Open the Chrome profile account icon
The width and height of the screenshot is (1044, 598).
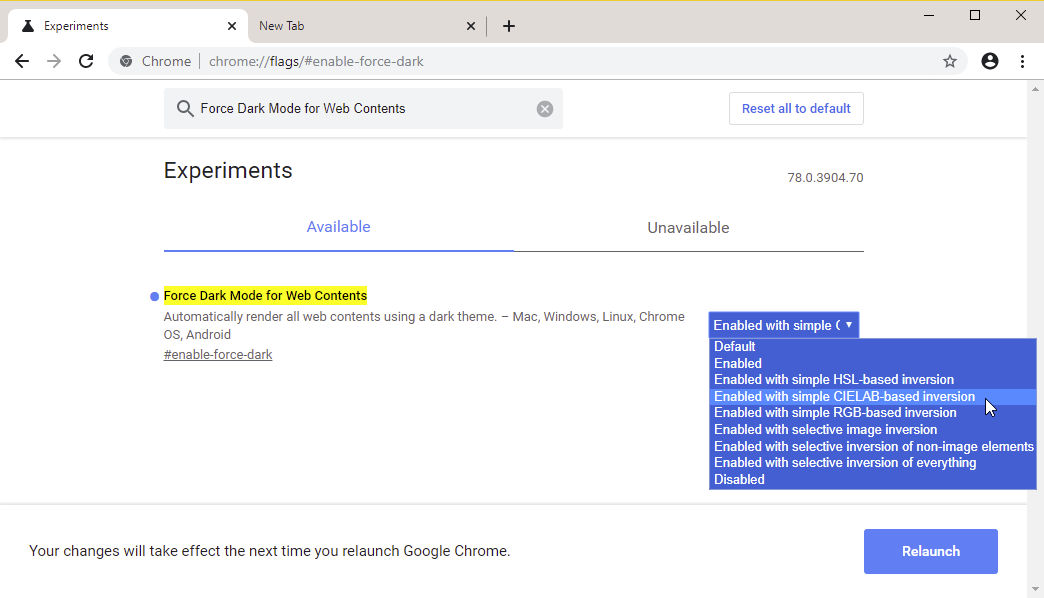[x=990, y=61]
